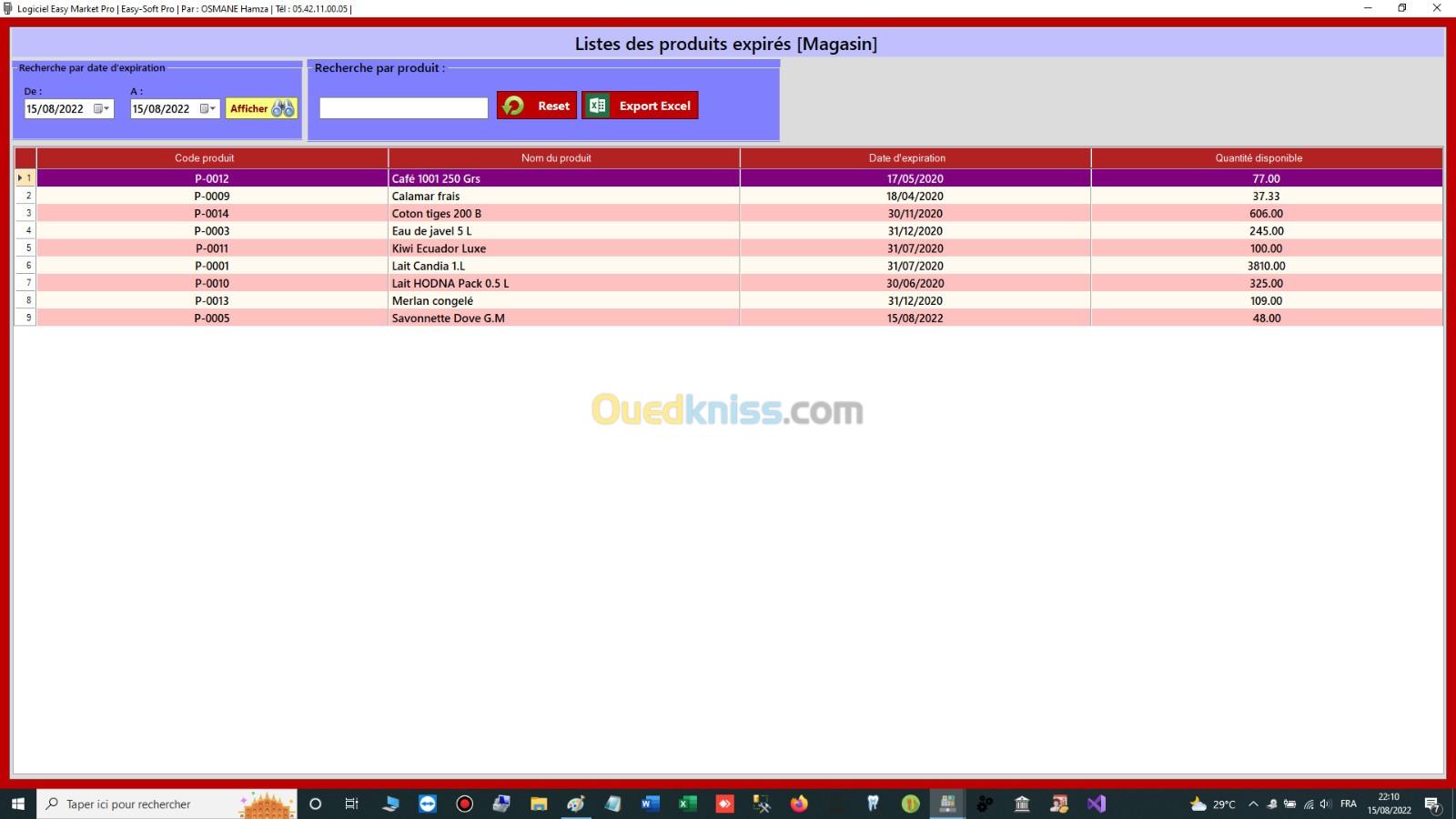This screenshot has height=819, width=1456.
Task: Click Quantité disponible column header
Action: point(1259,158)
